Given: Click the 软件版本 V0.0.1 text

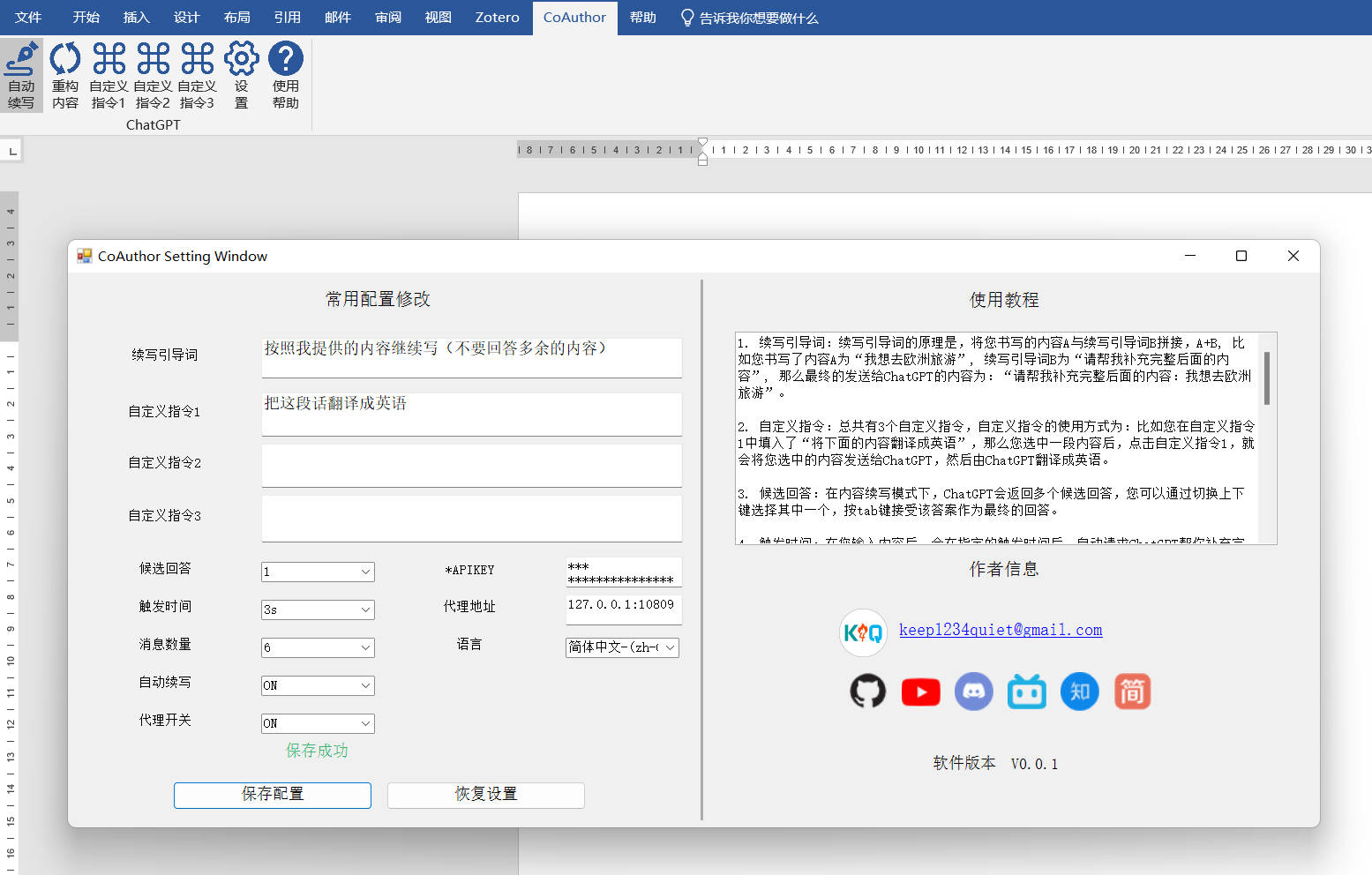Looking at the screenshot, I should [x=995, y=763].
